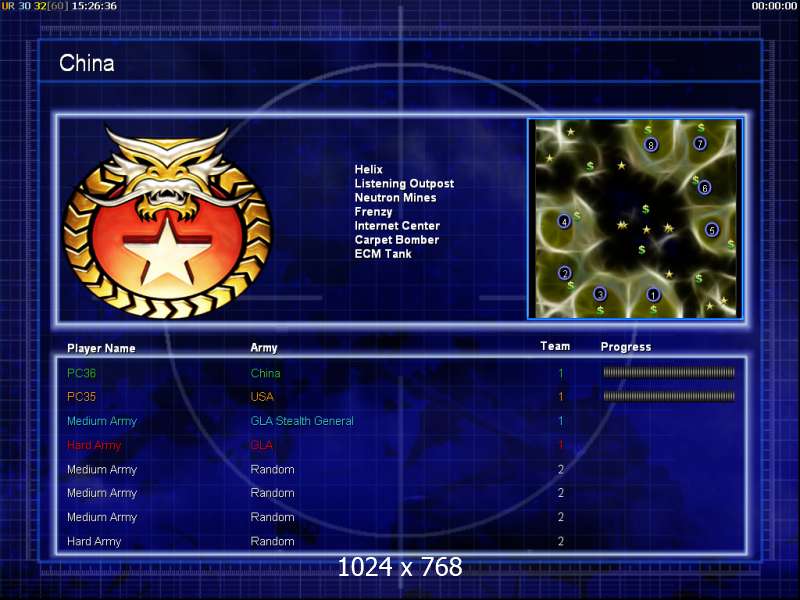Select start position 3 on the map

click(x=600, y=294)
